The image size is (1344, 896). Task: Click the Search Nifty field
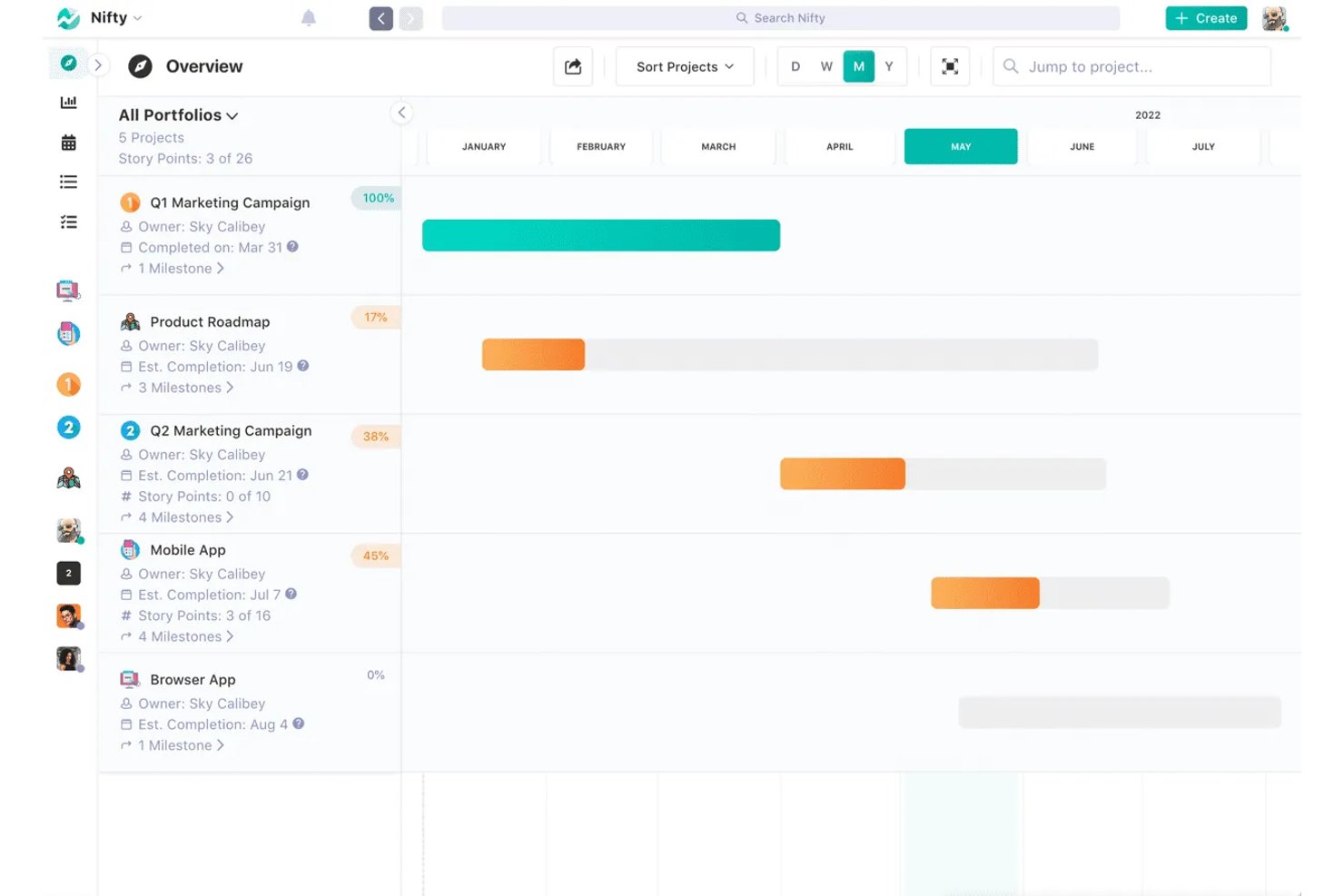781,18
